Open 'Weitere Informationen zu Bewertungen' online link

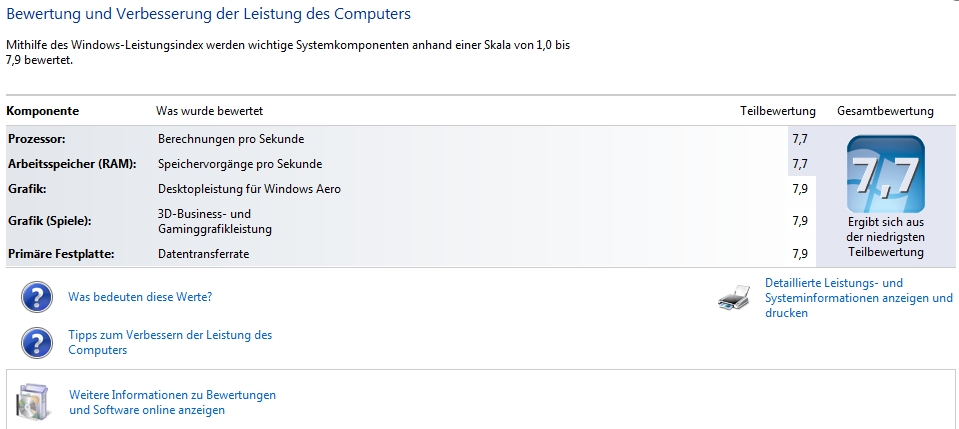[x=172, y=403]
